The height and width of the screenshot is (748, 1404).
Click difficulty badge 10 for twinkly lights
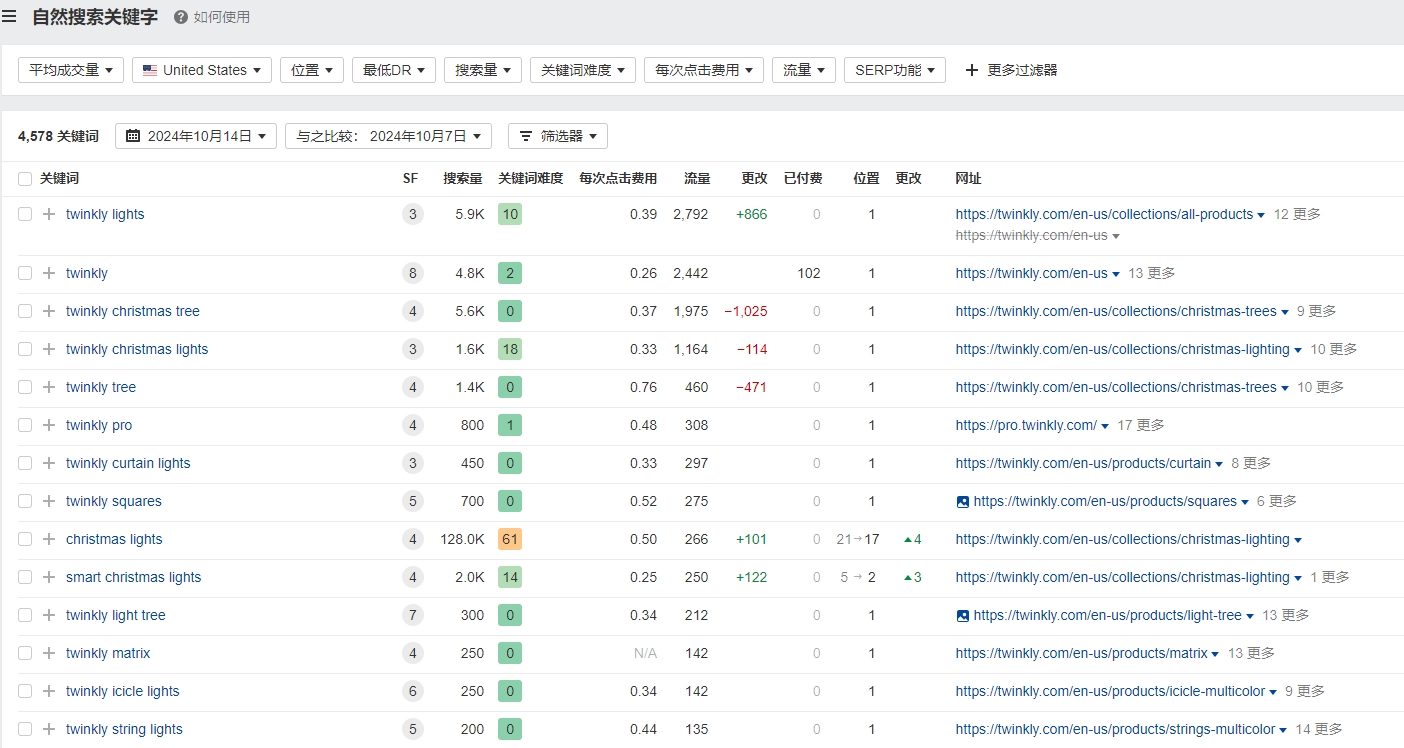tap(510, 214)
